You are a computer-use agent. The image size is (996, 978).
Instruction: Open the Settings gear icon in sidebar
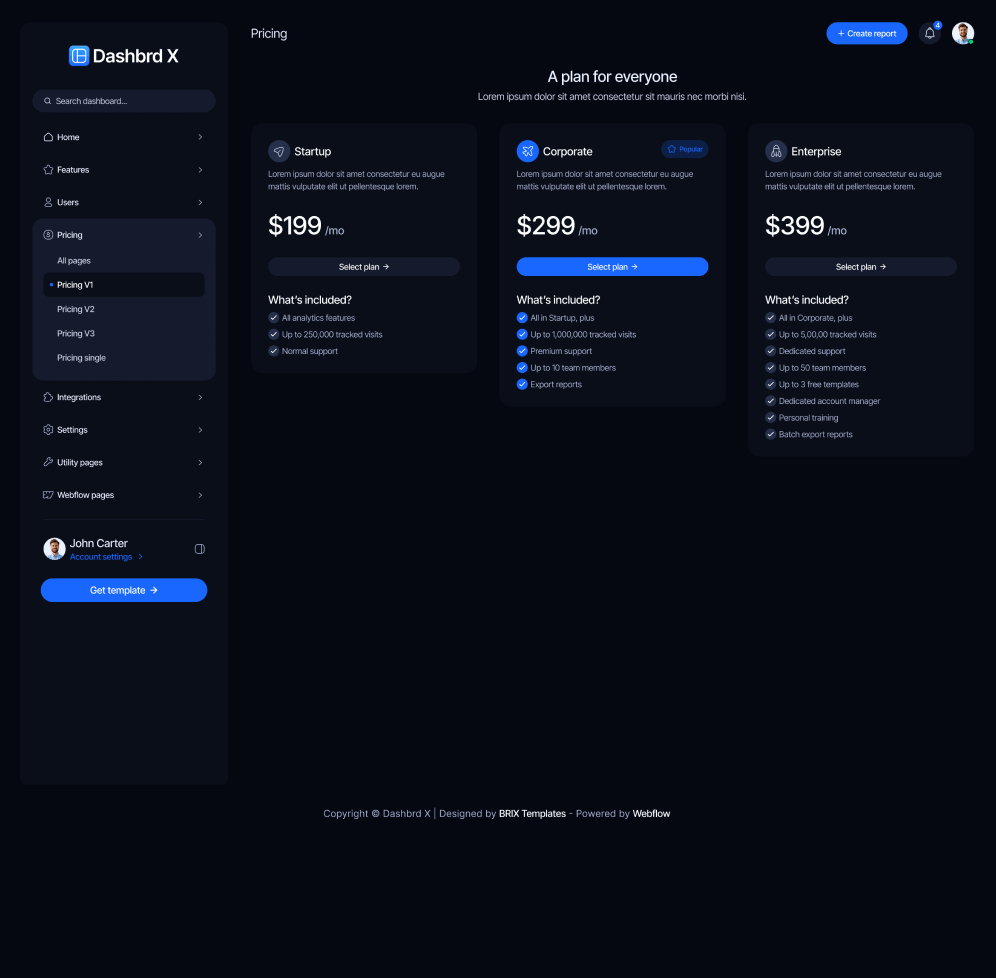48,430
